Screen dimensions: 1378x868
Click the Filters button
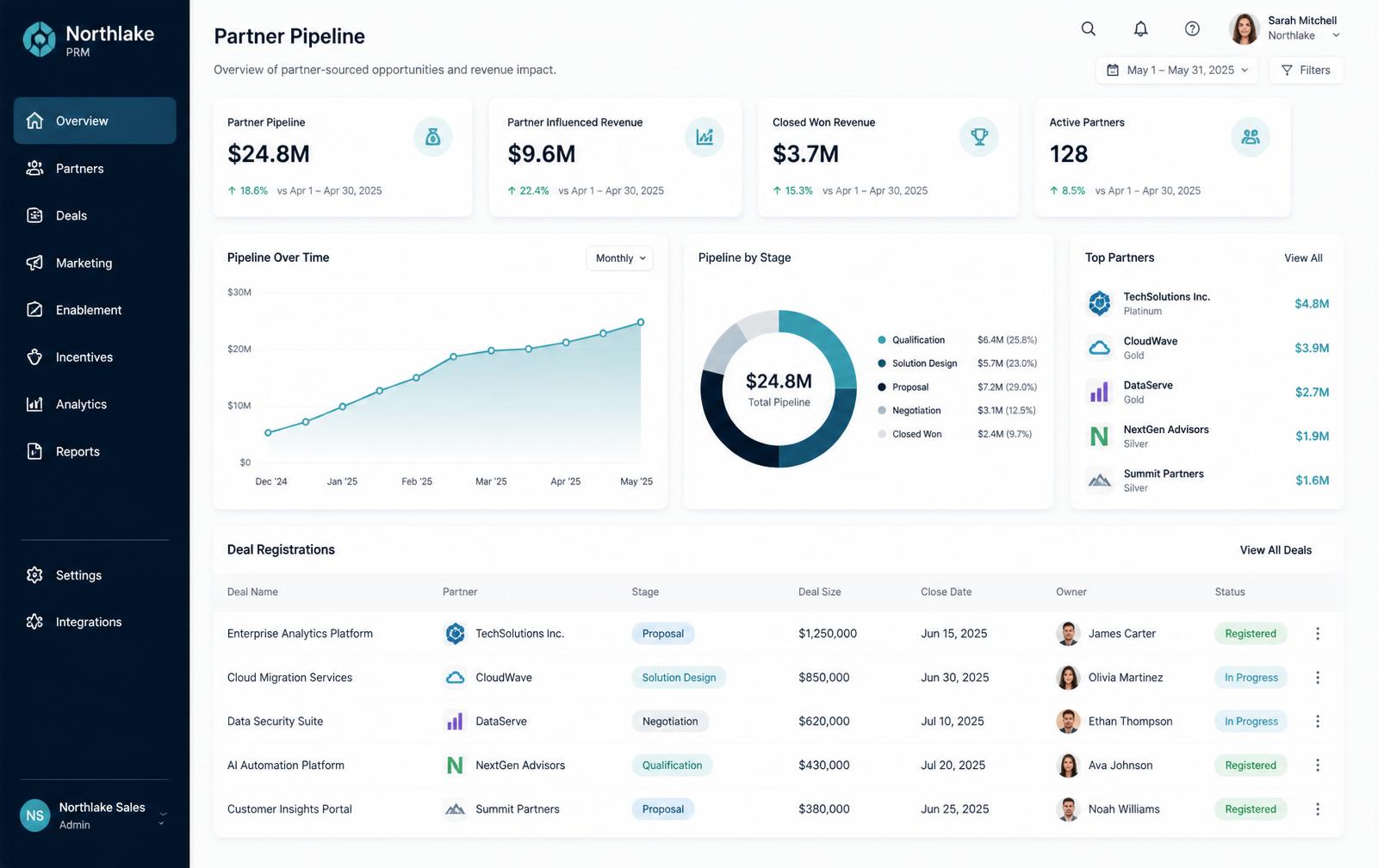coord(1306,71)
